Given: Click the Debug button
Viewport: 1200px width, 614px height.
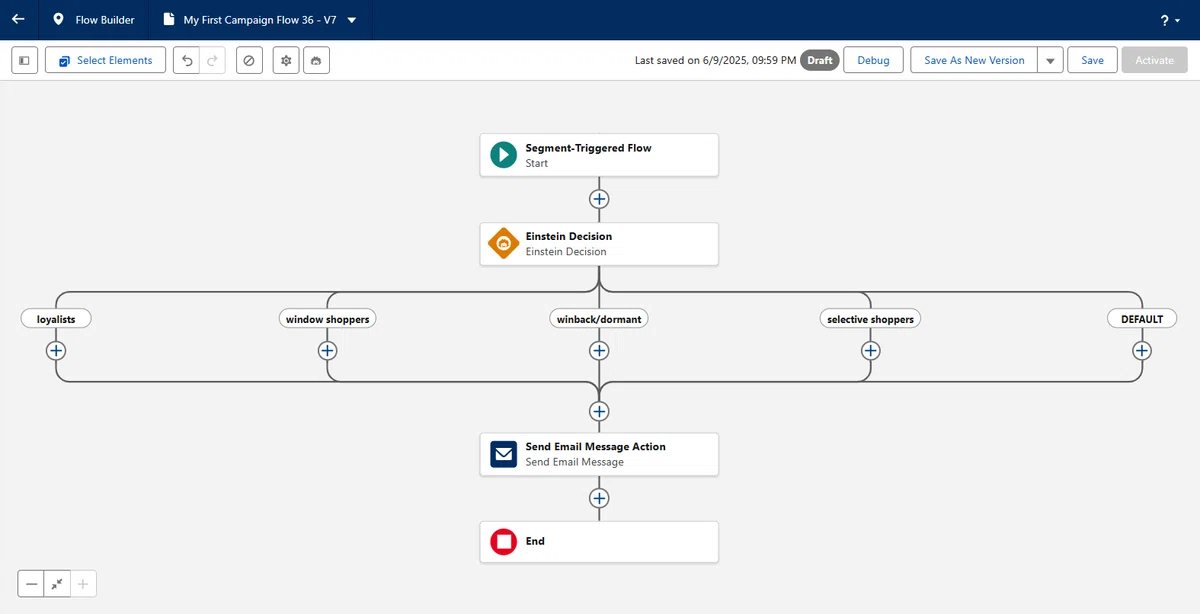Looking at the screenshot, I should (873, 60).
